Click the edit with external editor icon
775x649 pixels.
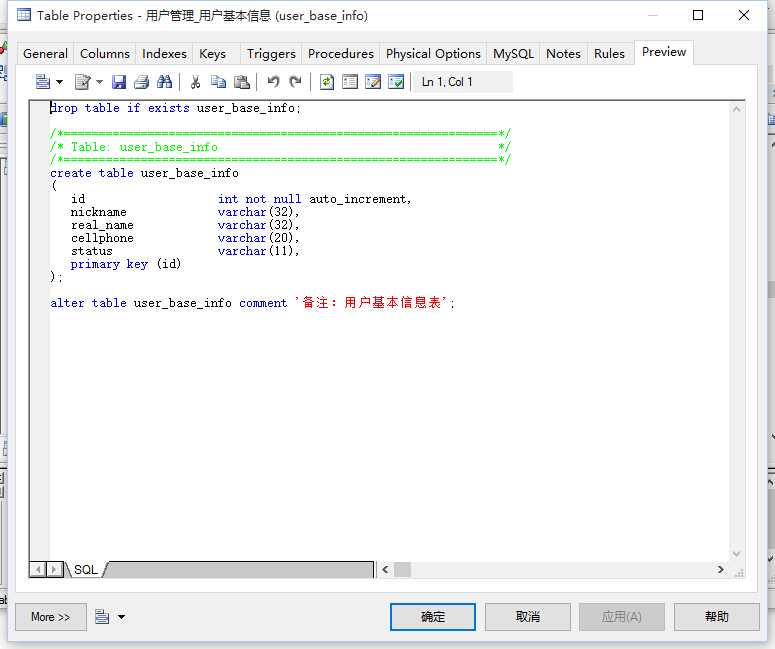point(82,82)
